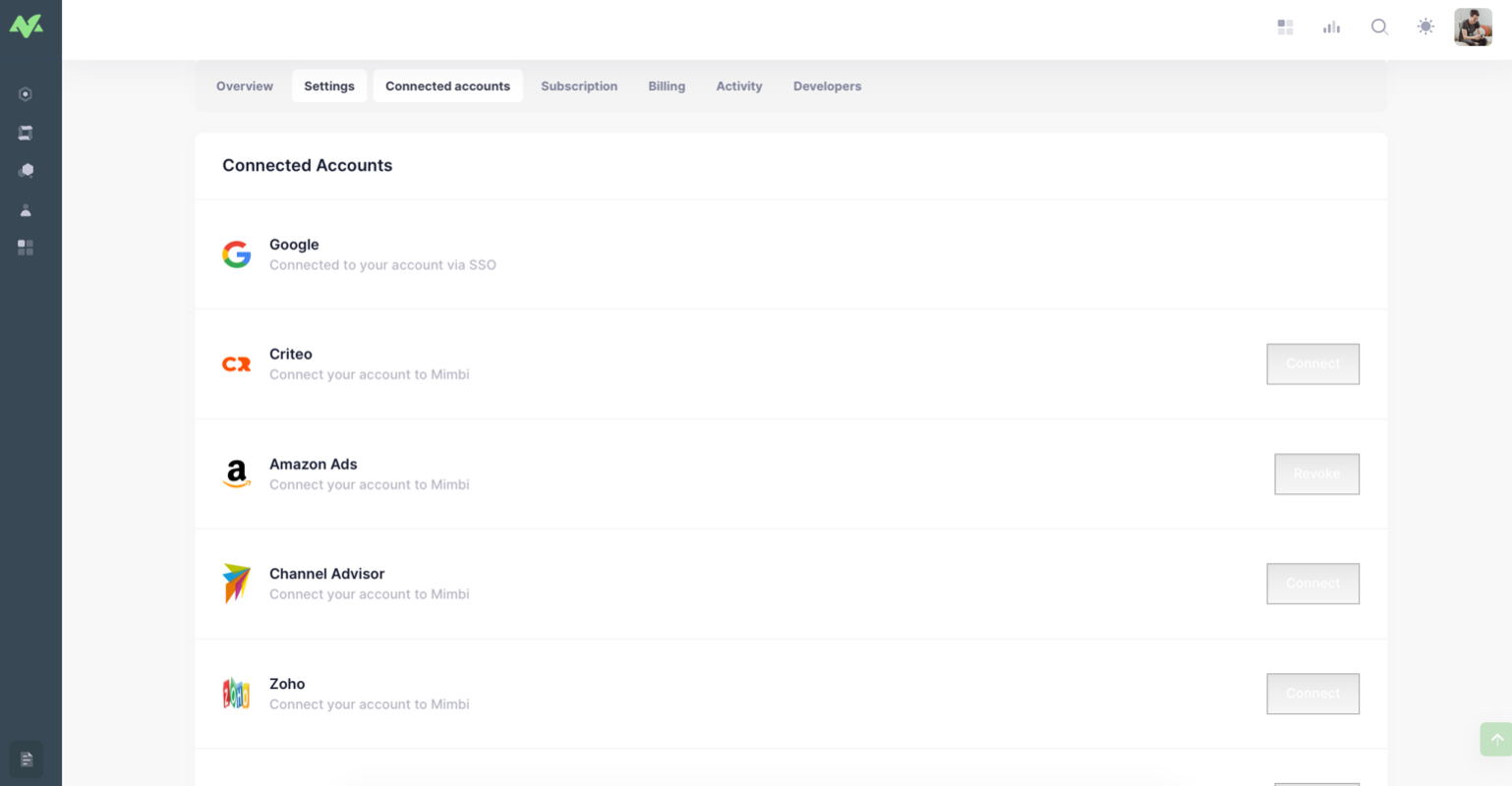Viewport: 1512px width, 786px height.
Task: Toggle the theme with the sun icon
Action: 1425,27
